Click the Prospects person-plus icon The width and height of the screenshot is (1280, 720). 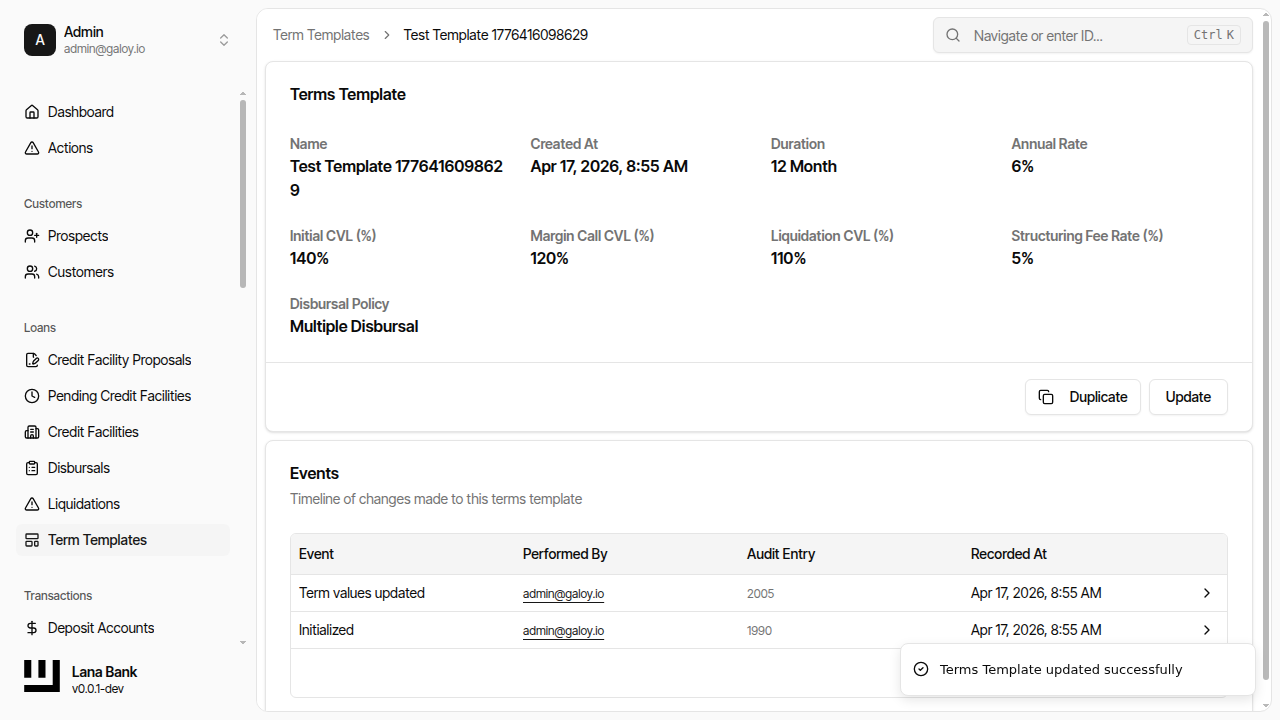[32, 236]
